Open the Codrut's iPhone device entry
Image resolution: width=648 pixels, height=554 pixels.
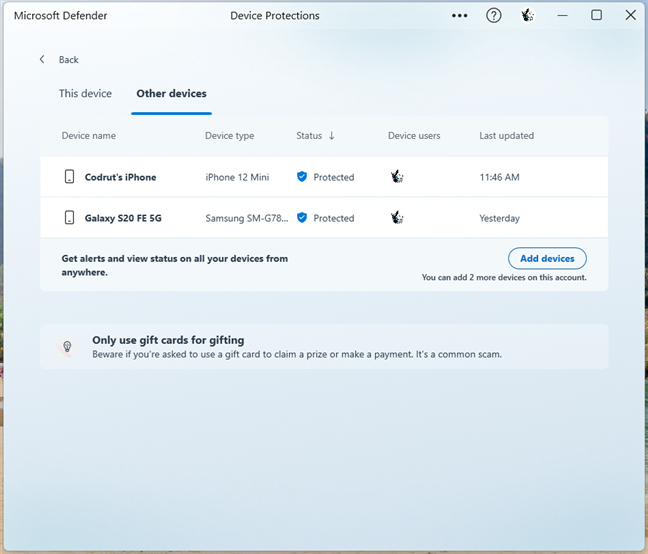pyautogui.click(x=120, y=177)
